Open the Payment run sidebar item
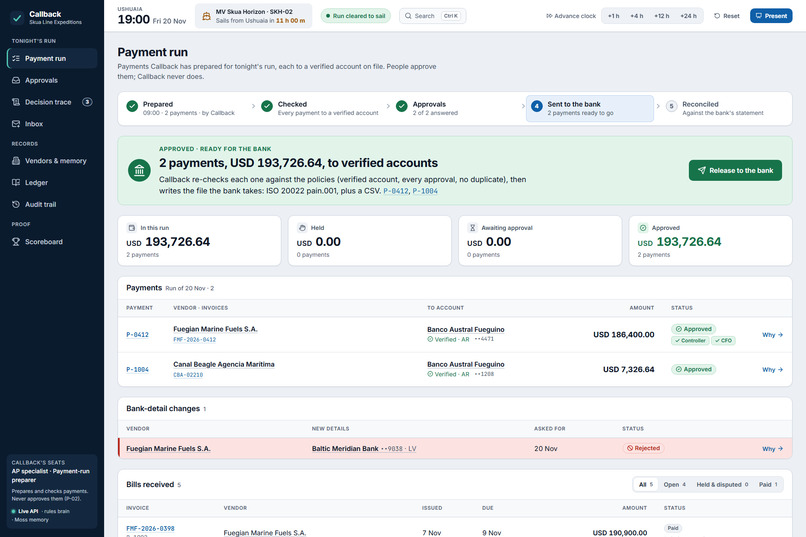This screenshot has width=806, height=537. pos(52,59)
